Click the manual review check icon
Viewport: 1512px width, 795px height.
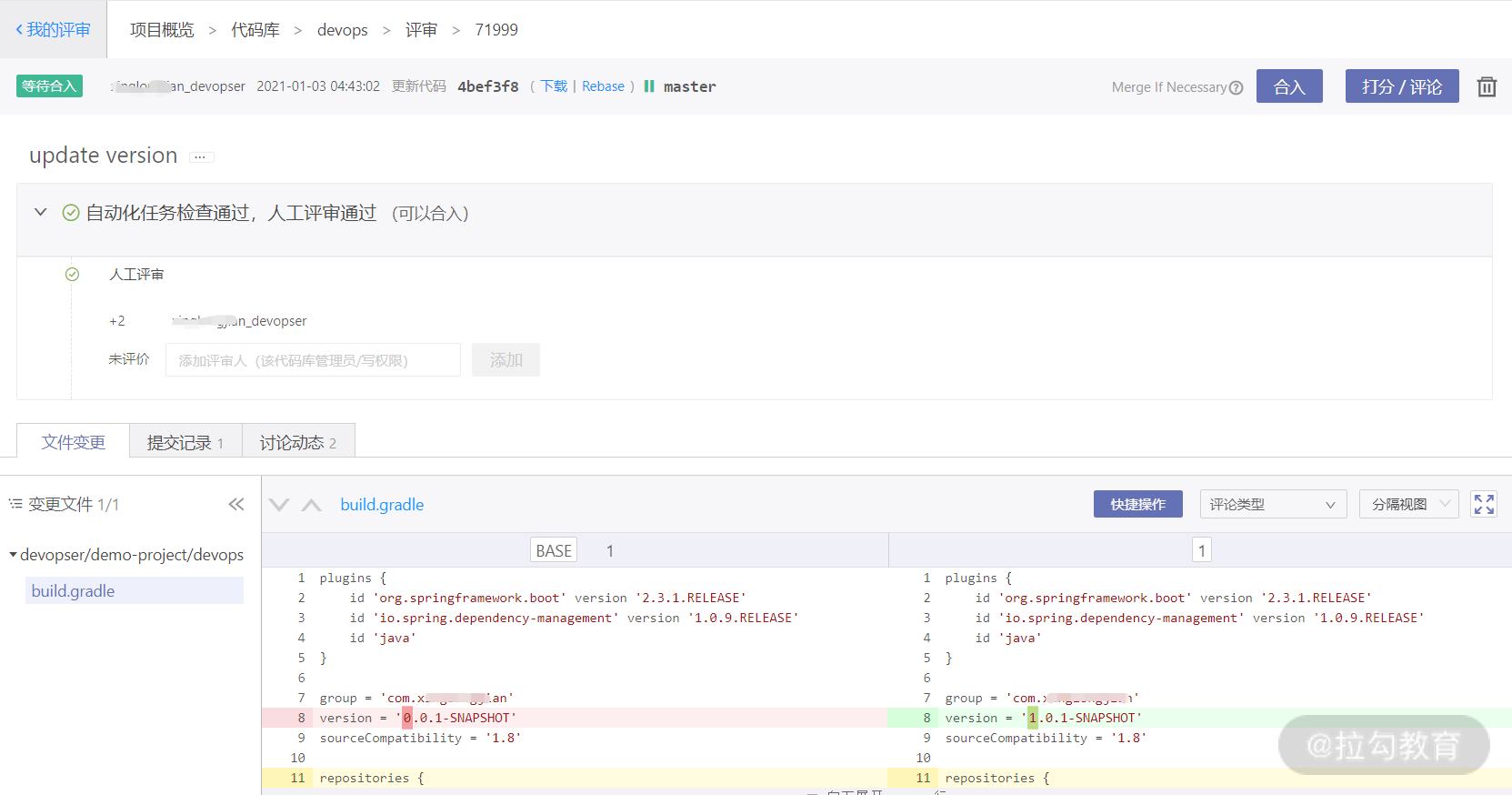73,274
